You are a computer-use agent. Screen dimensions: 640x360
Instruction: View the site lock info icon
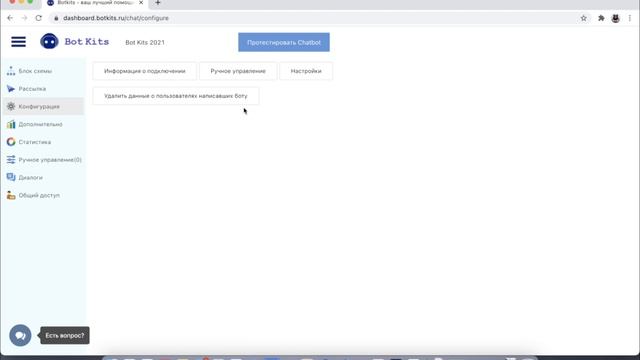click(x=56, y=18)
